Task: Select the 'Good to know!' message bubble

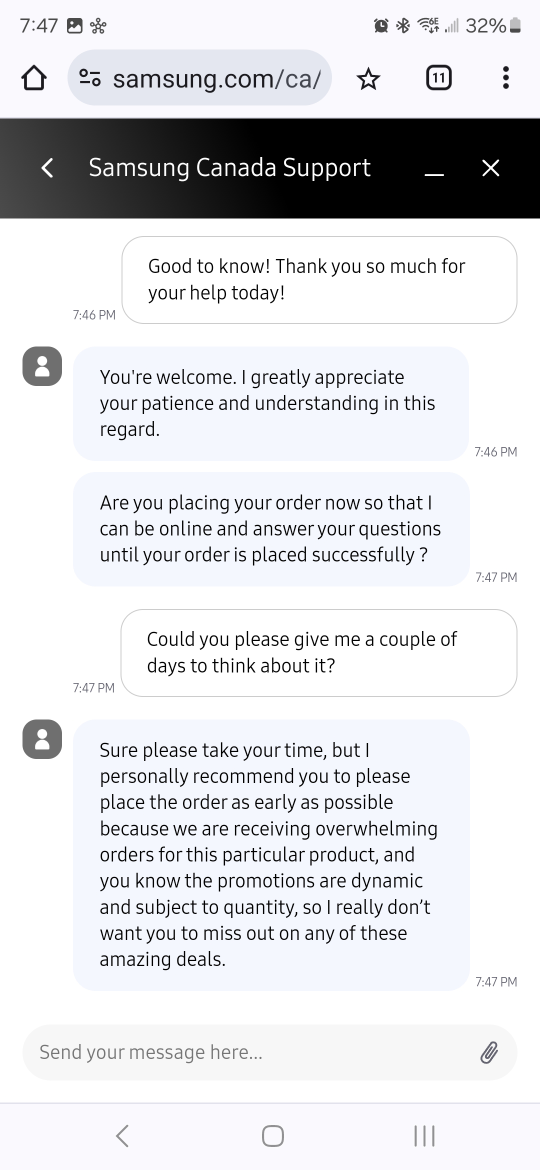Action: tap(319, 280)
